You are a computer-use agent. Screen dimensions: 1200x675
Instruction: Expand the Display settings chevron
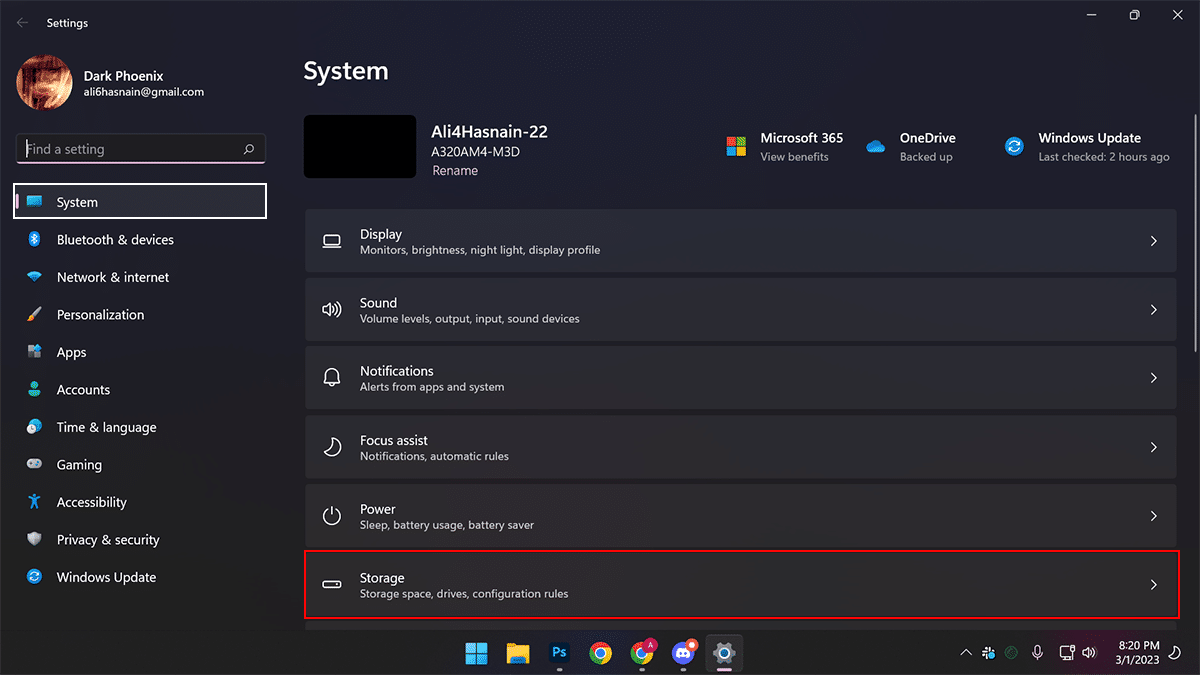point(1153,242)
